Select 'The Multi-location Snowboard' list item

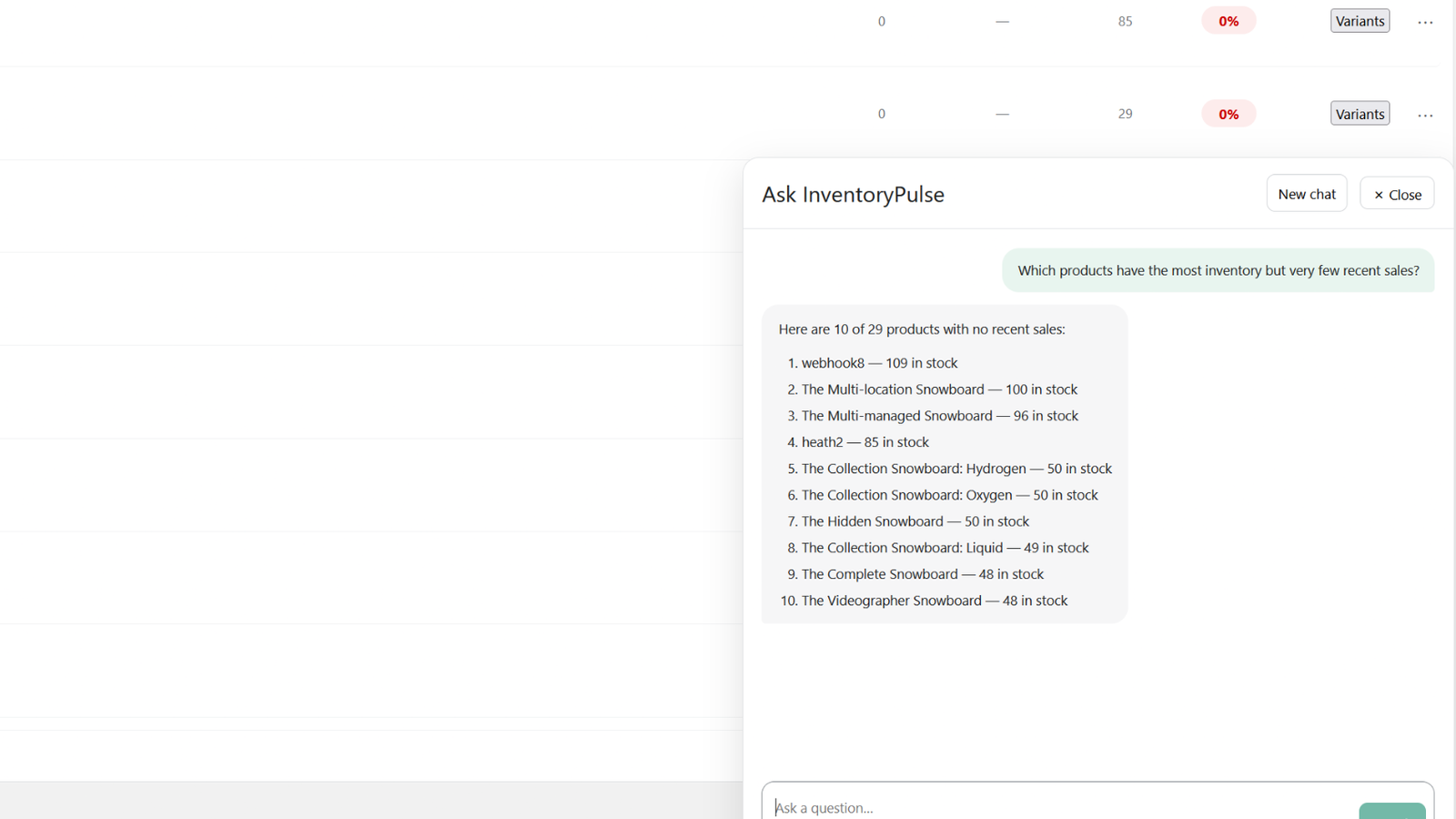pos(939,389)
